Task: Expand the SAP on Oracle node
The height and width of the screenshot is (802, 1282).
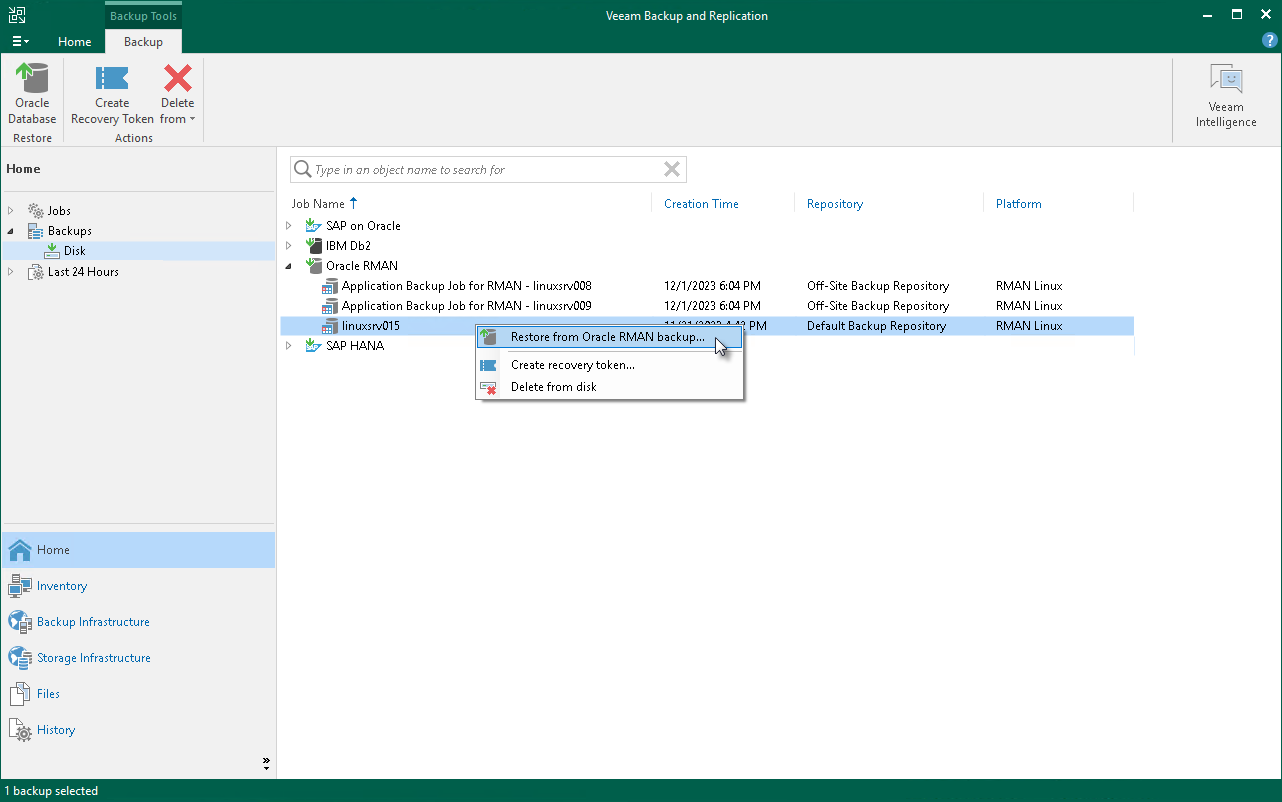Action: pyautogui.click(x=289, y=226)
